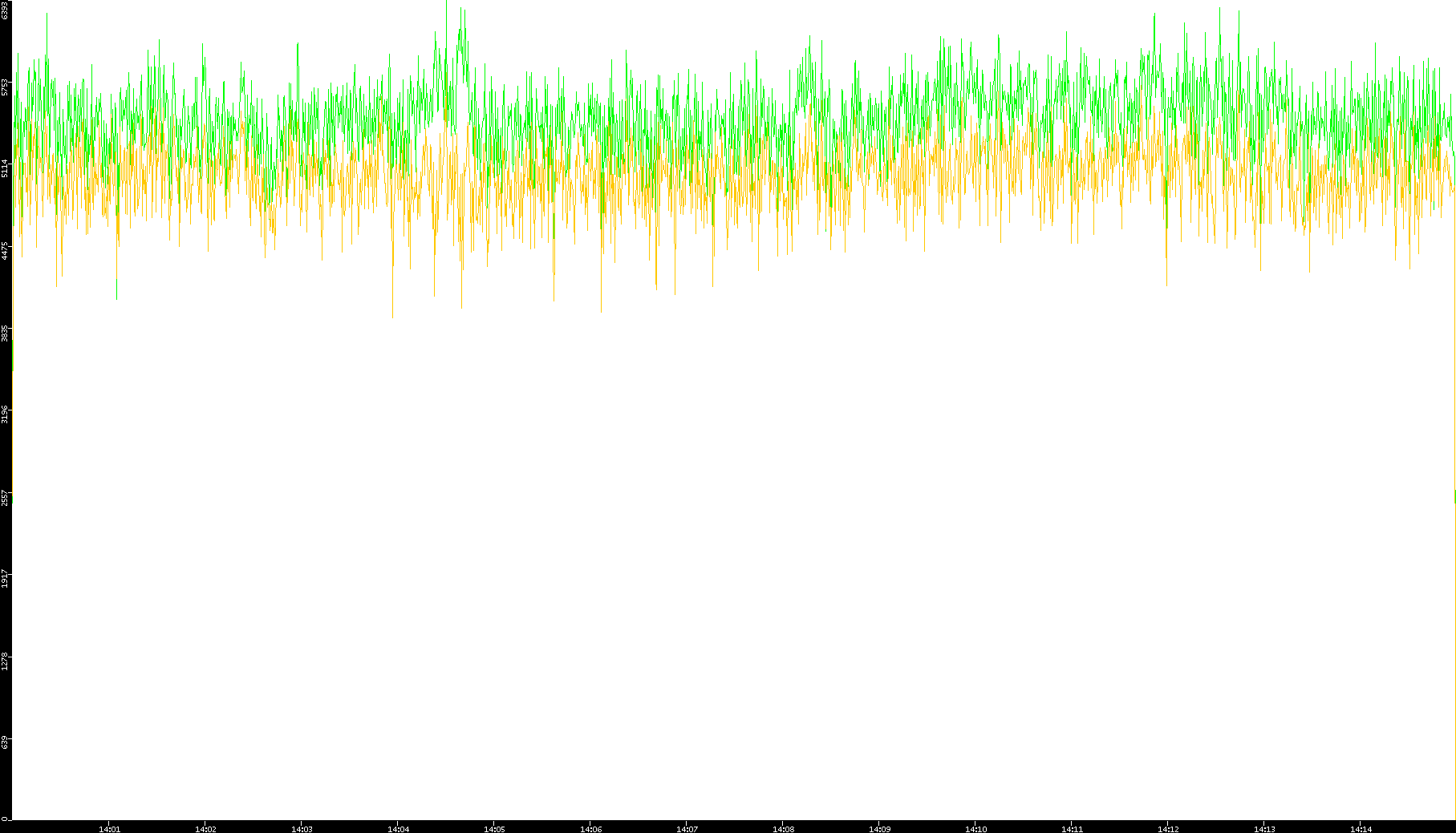Click the 14:08 time marker

tap(783, 829)
